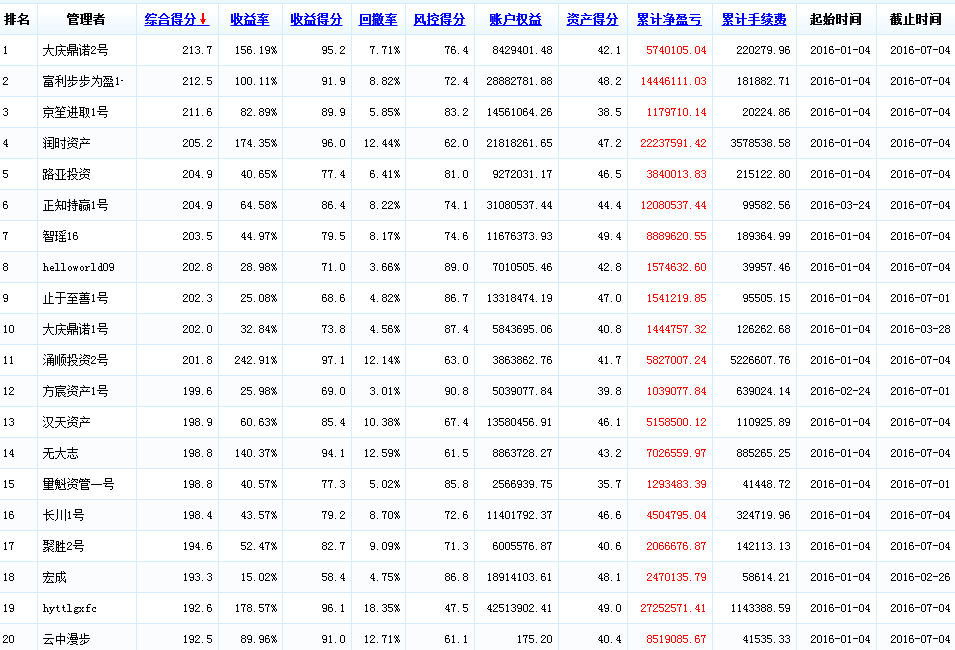Click net profit value 22237591.42
Viewport: 955px width, 650px height.
(673, 143)
